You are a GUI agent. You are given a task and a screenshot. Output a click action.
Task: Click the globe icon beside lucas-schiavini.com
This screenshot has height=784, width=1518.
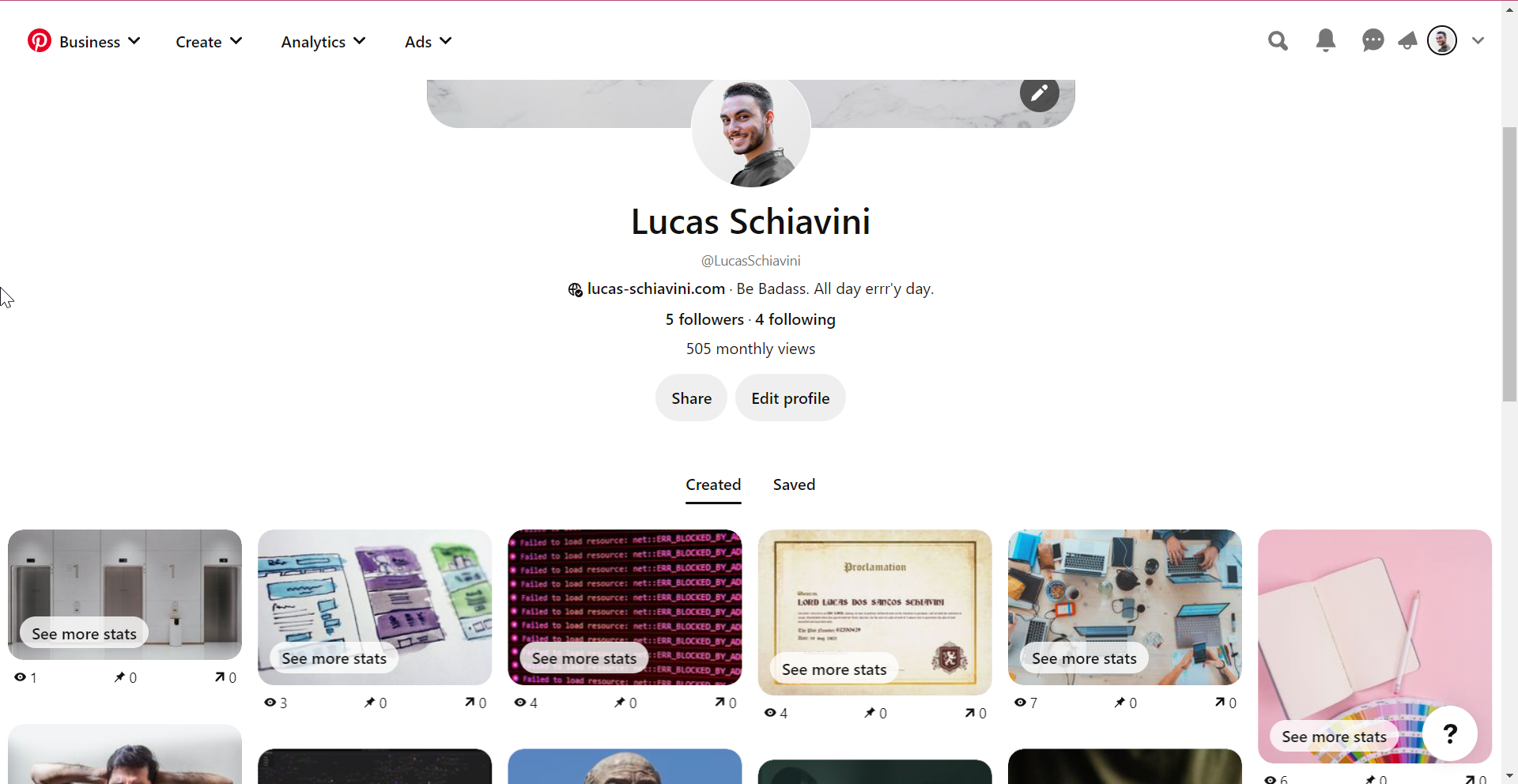tap(575, 290)
